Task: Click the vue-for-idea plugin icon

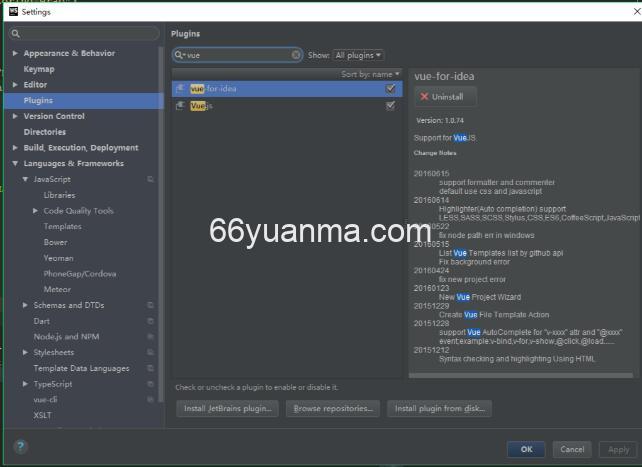Action: tap(180, 88)
